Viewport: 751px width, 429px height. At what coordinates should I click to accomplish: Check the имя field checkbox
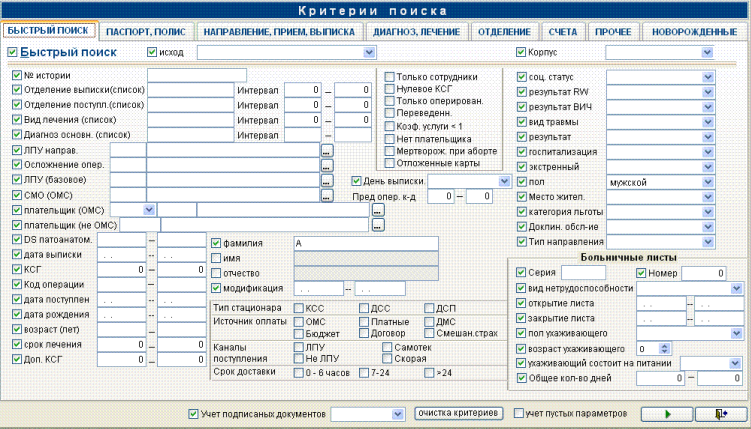point(216,258)
